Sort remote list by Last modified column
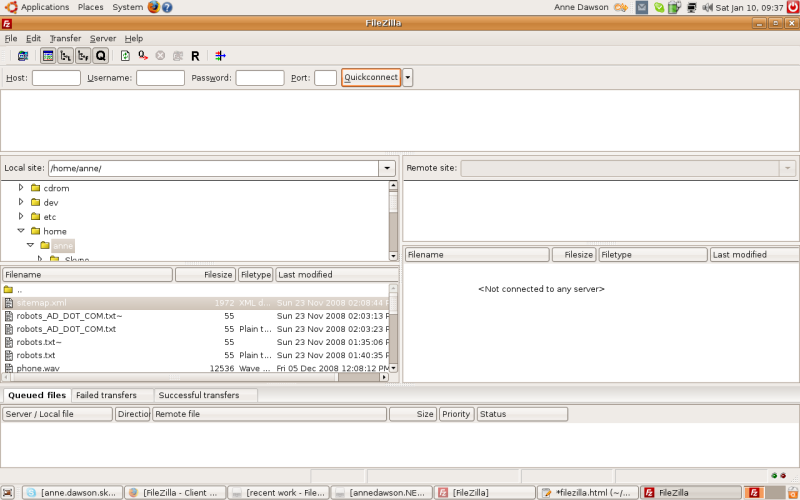Screen dimensions: 800x500 coord(754,255)
